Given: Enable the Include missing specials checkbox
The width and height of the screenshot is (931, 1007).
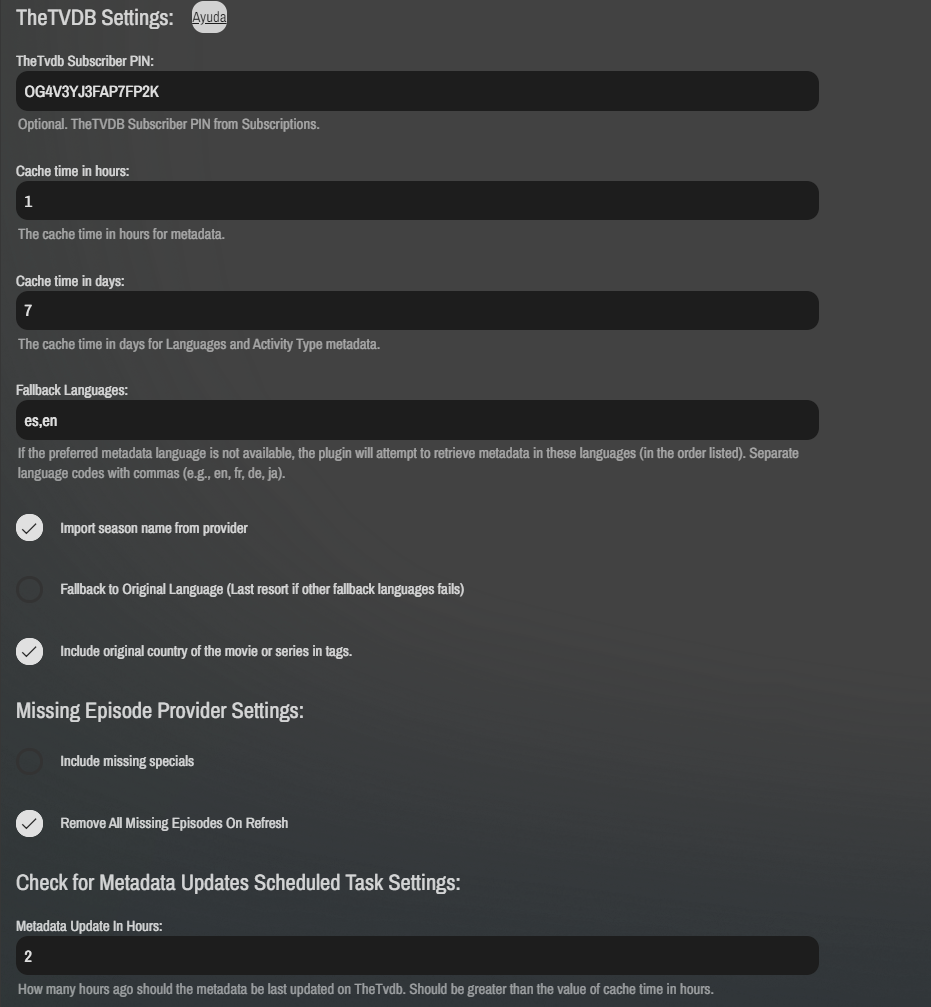Looking at the screenshot, I should (30, 762).
